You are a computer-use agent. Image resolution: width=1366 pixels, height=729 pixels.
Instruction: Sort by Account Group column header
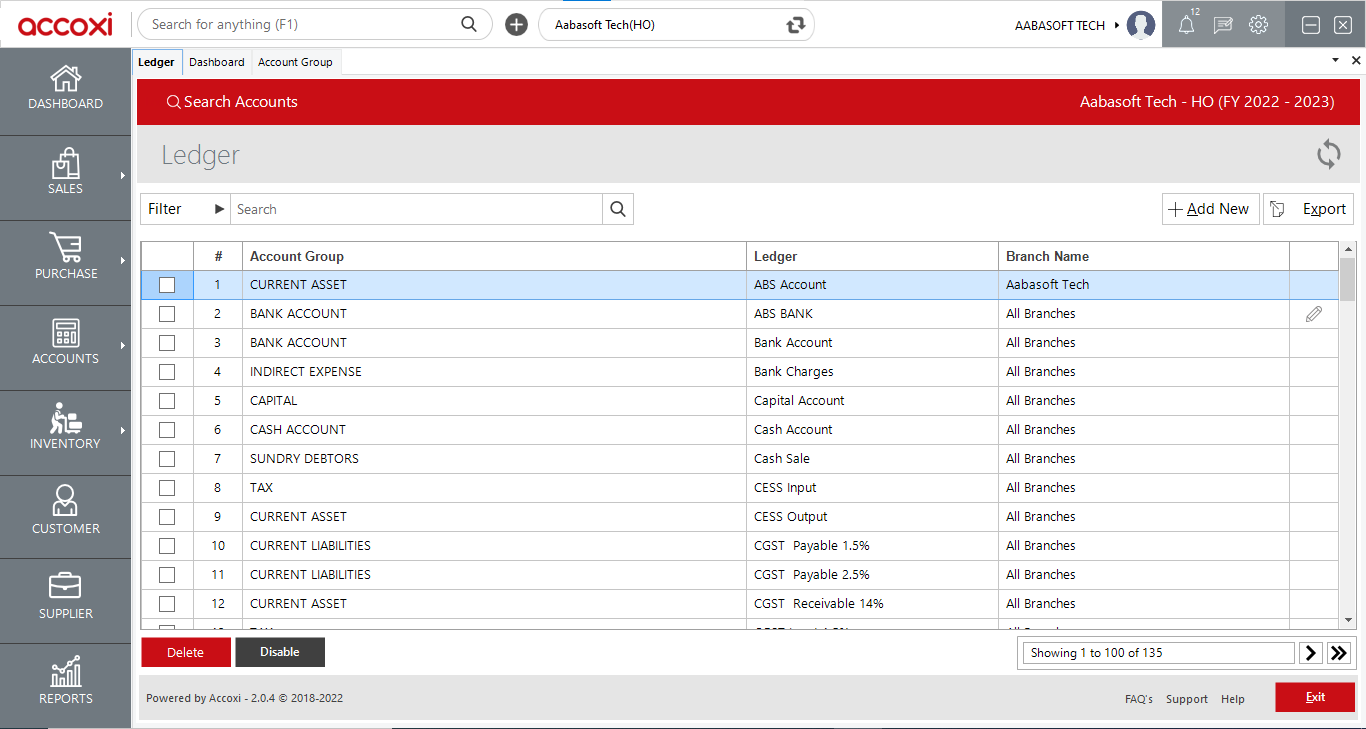pyautogui.click(x=494, y=256)
